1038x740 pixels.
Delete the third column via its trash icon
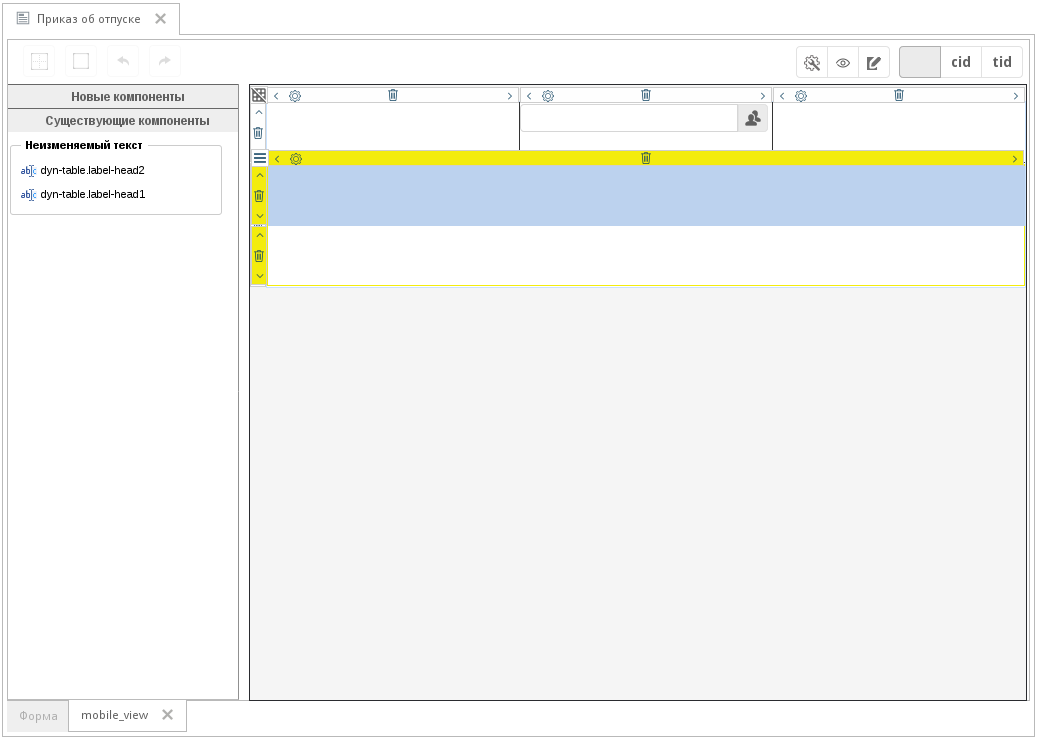pyautogui.click(x=899, y=95)
